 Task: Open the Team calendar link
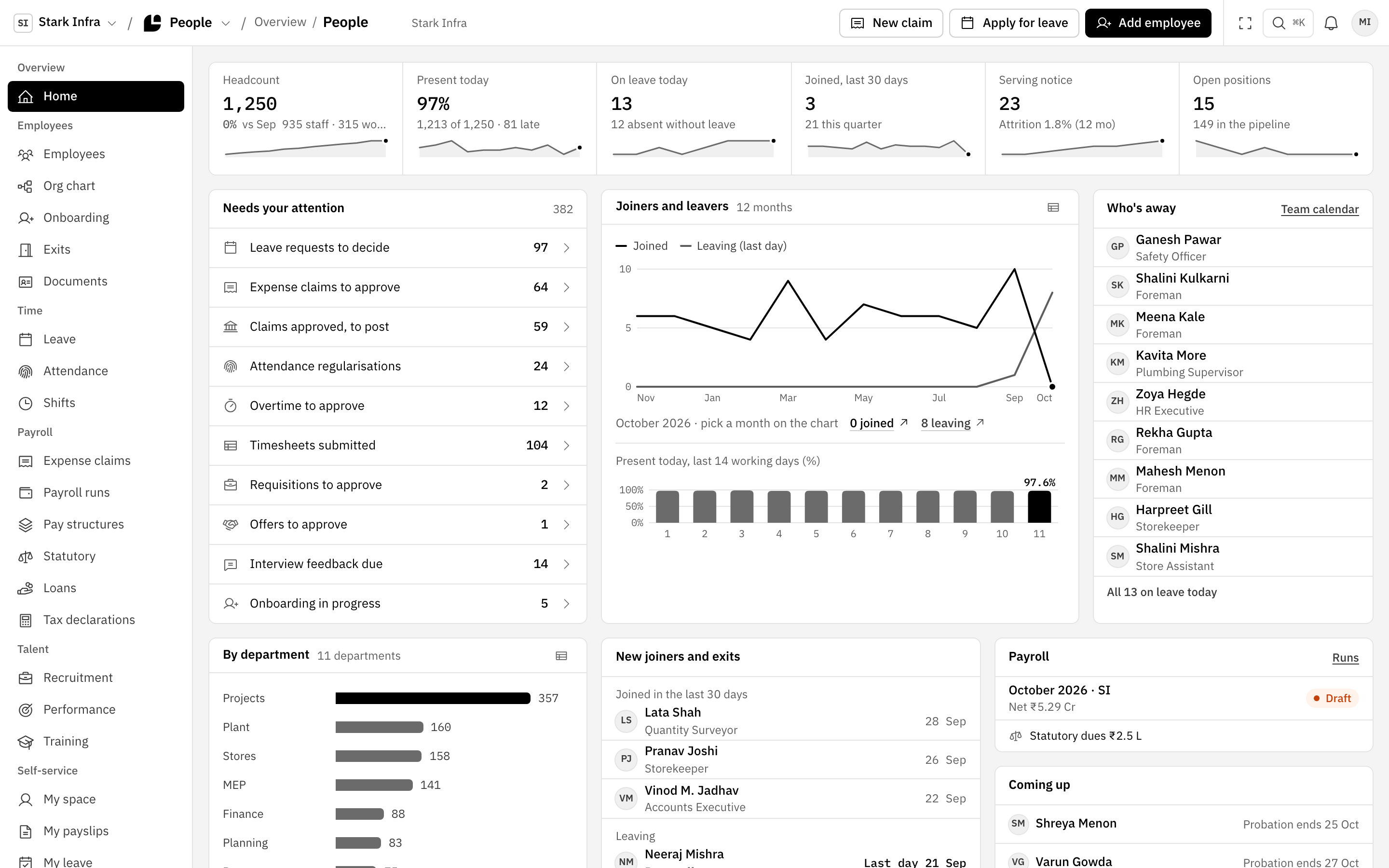[x=1320, y=209]
